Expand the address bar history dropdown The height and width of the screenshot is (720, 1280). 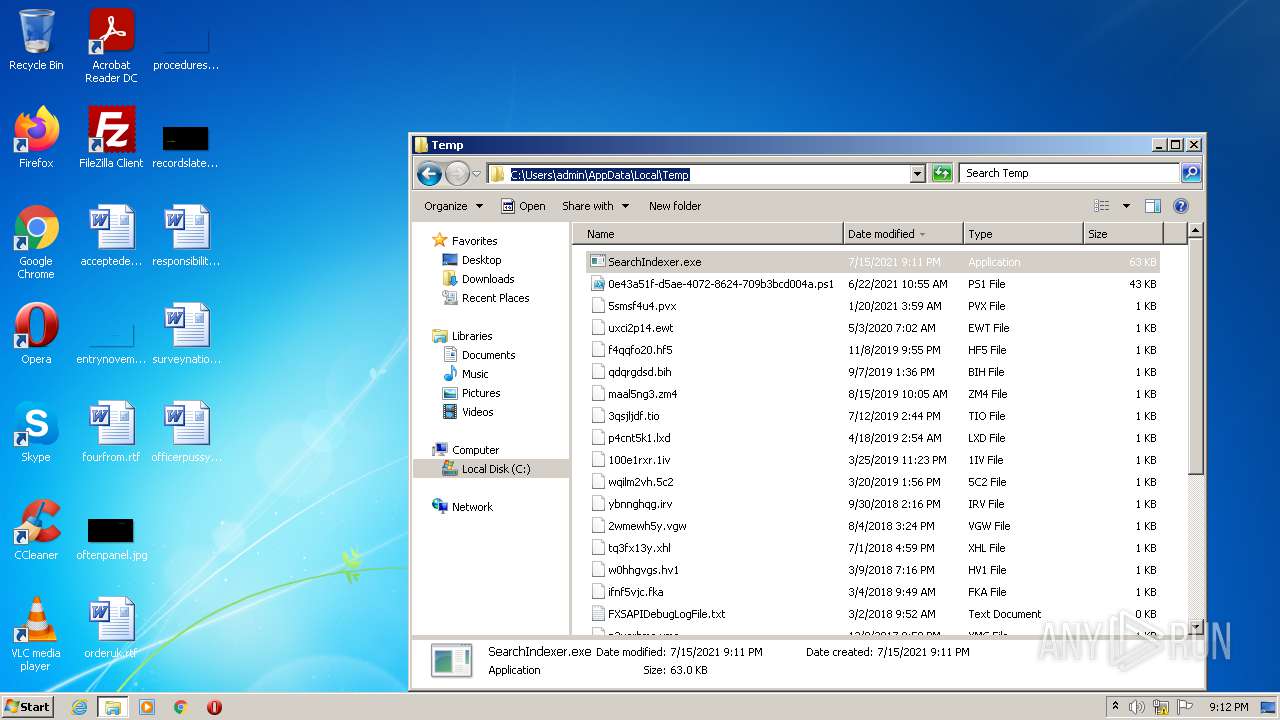pyautogui.click(x=917, y=174)
